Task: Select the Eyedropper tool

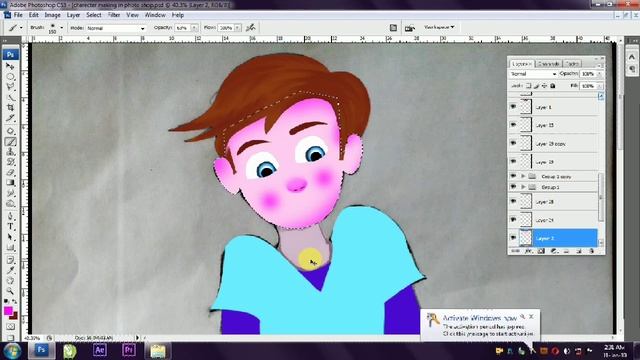Action: [10, 270]
